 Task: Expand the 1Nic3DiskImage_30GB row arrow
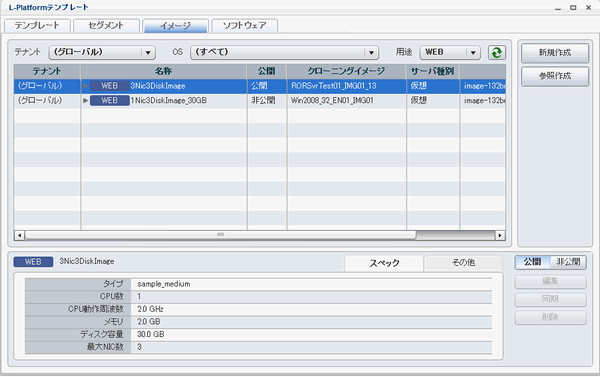86,100
